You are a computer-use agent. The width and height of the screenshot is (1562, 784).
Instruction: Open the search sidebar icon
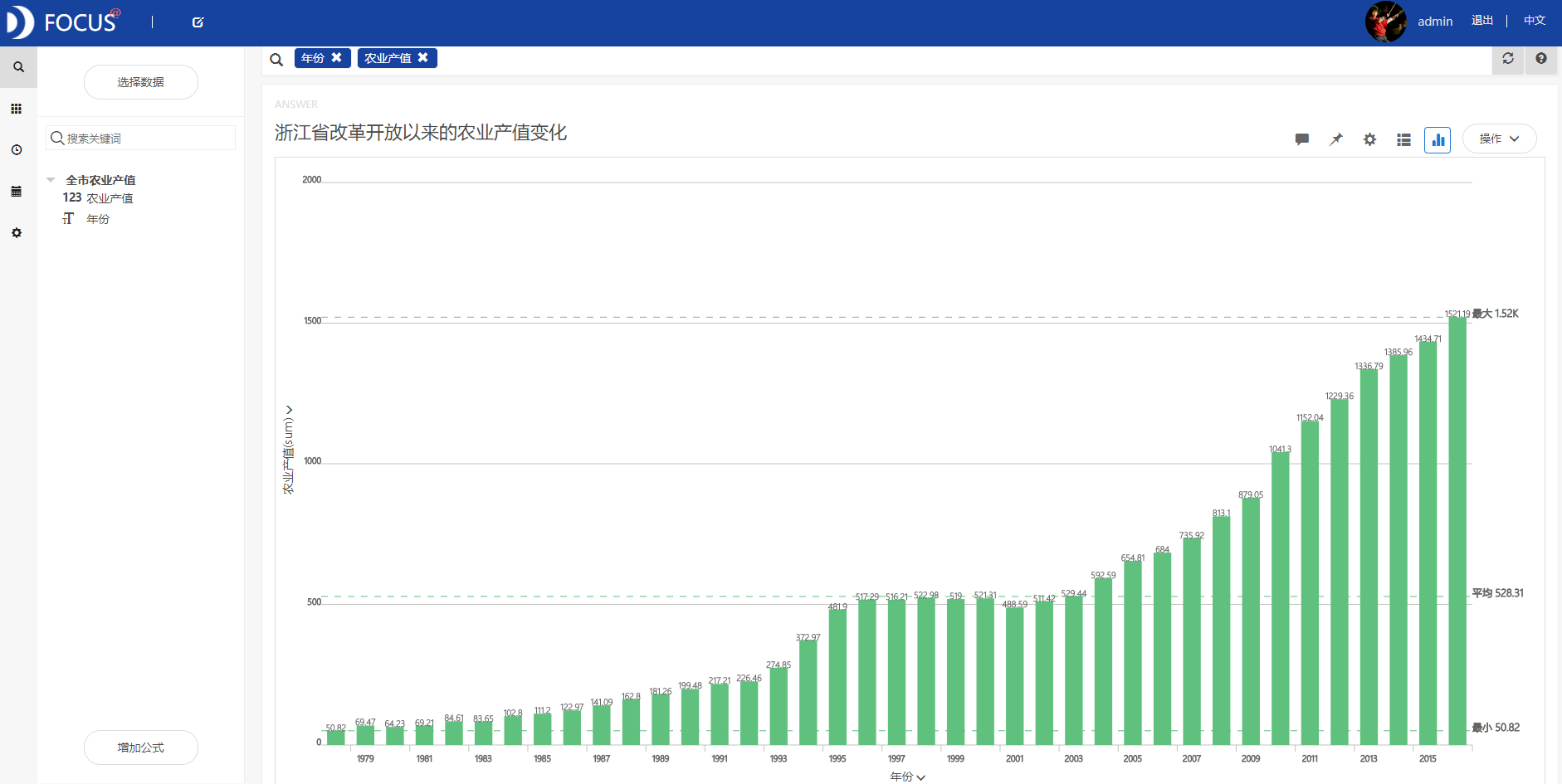point(18,67)
